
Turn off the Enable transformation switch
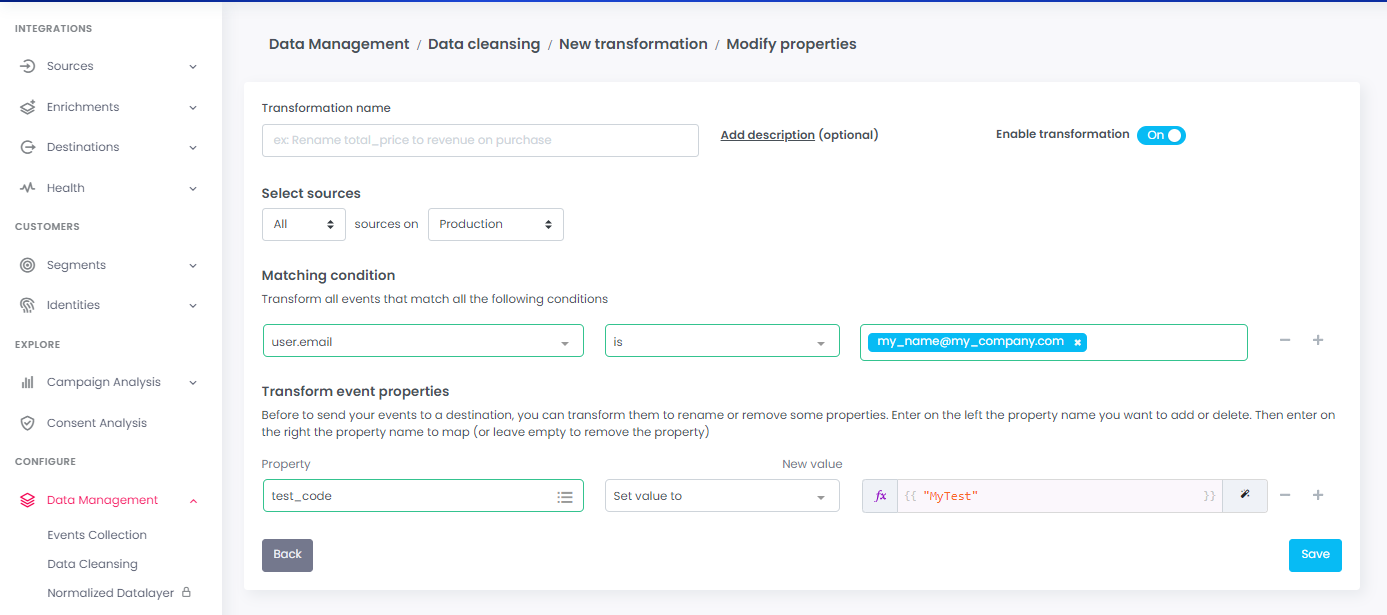[x=1161, y=135]
